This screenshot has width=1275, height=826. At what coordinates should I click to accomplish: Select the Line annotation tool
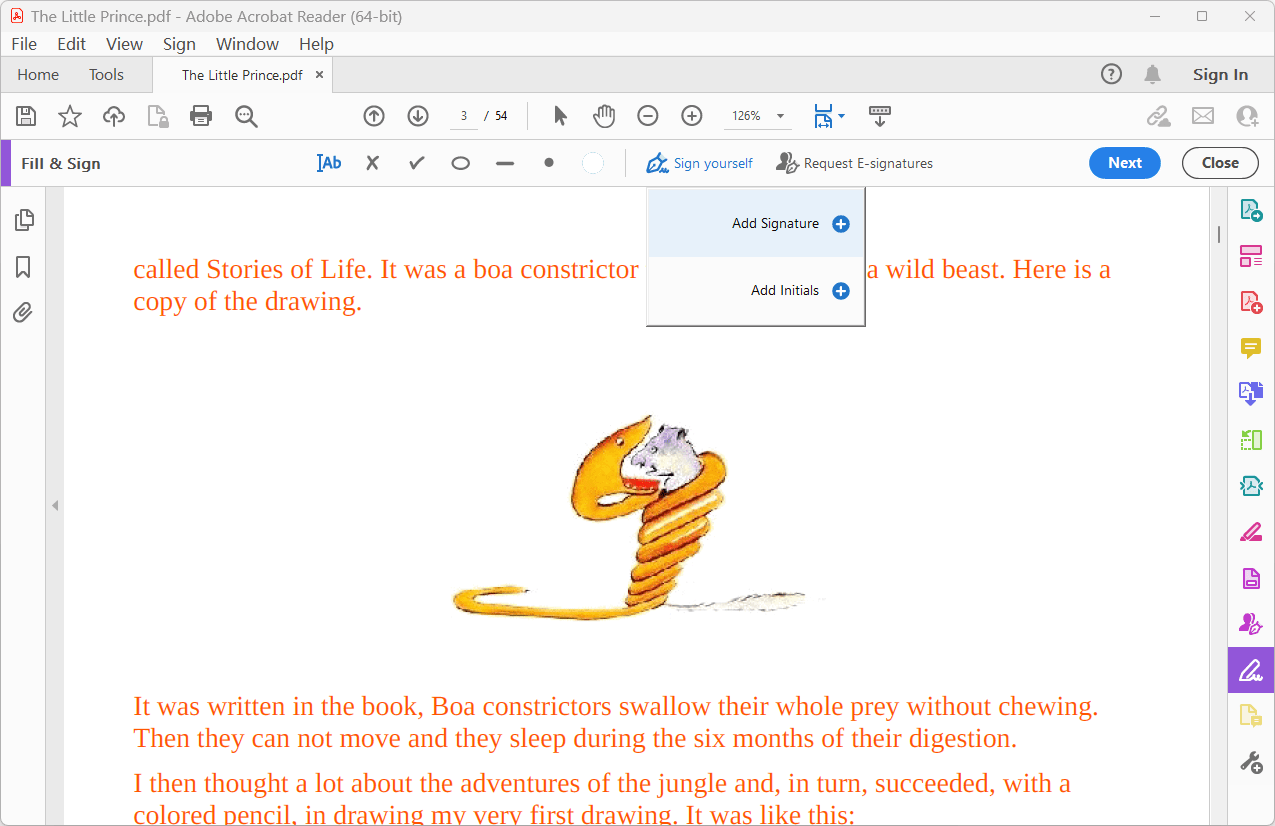tap(504, 162)
